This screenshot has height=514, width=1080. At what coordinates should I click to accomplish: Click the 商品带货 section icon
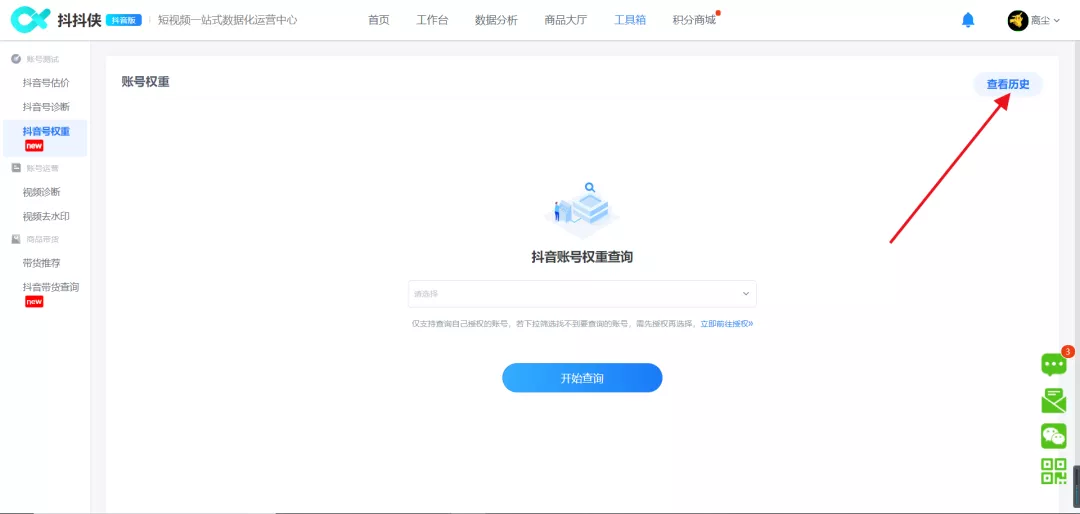[x=16, y=238]
